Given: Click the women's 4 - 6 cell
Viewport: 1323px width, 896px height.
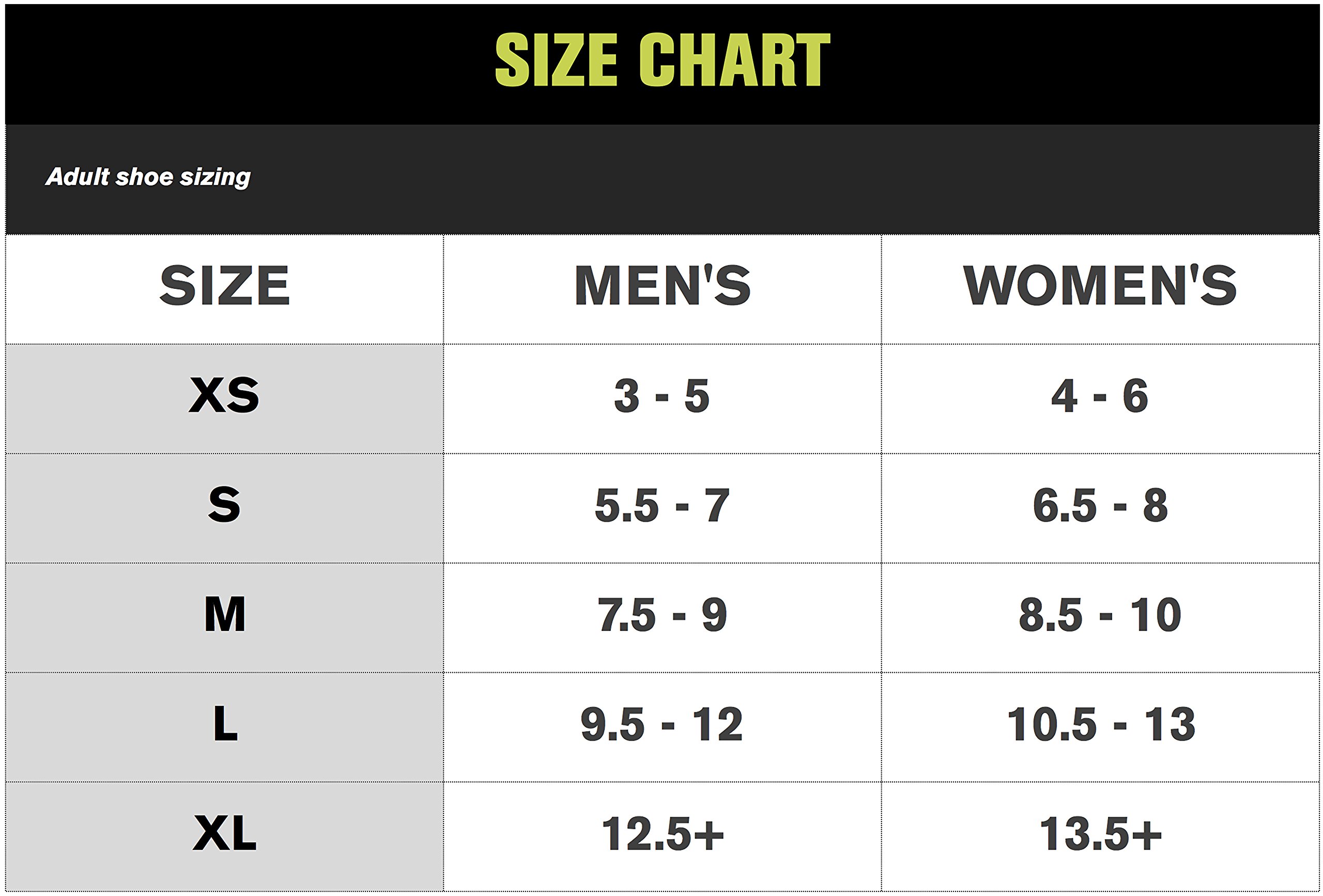Looking at the screenshot, I should coord(1099,395).
